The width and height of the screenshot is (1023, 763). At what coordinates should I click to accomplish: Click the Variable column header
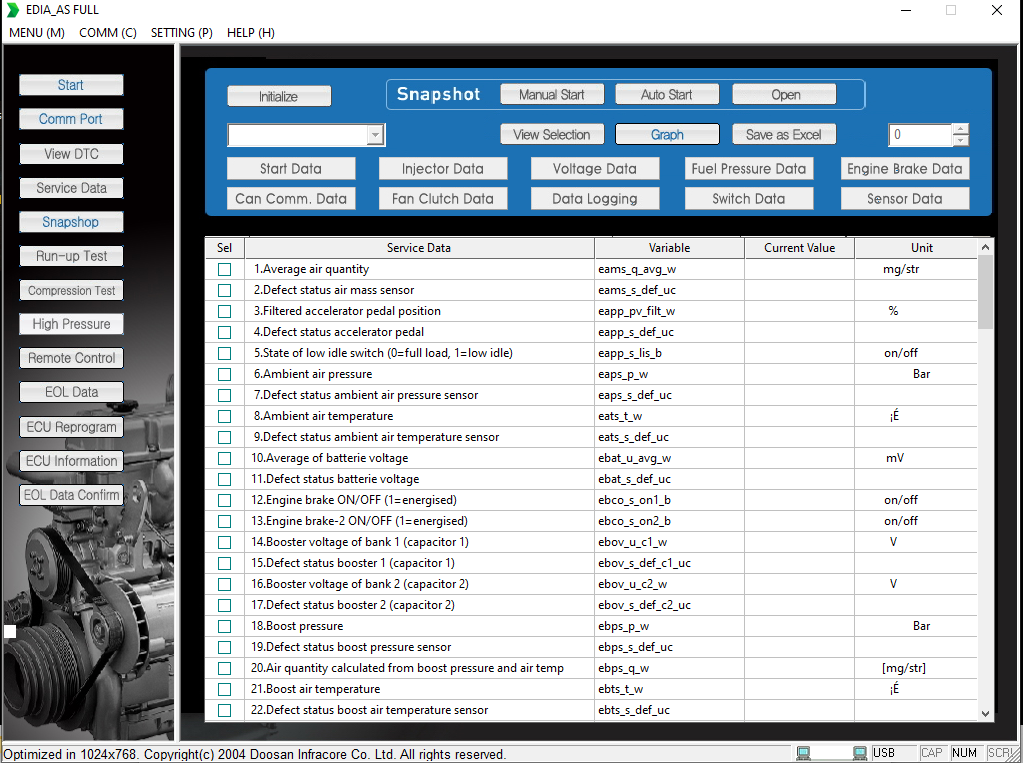(669, 248)
